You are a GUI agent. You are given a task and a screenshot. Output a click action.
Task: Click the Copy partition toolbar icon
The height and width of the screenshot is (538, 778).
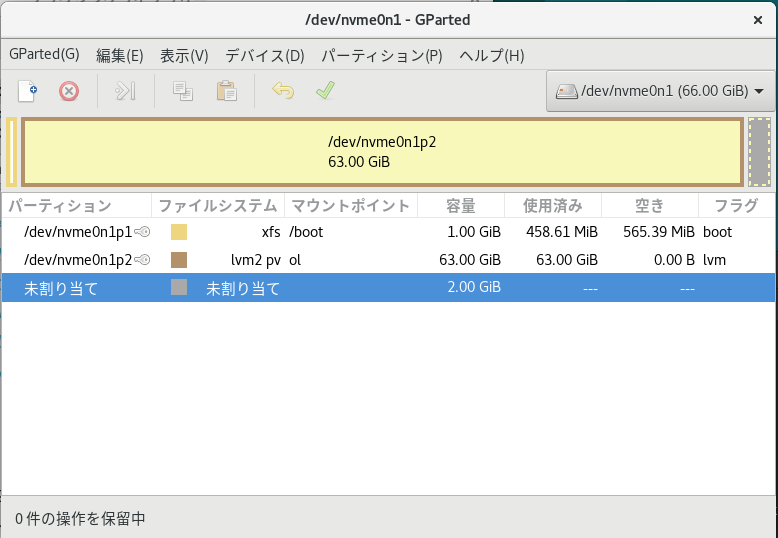pyautogui.click(x=182, y=91)
